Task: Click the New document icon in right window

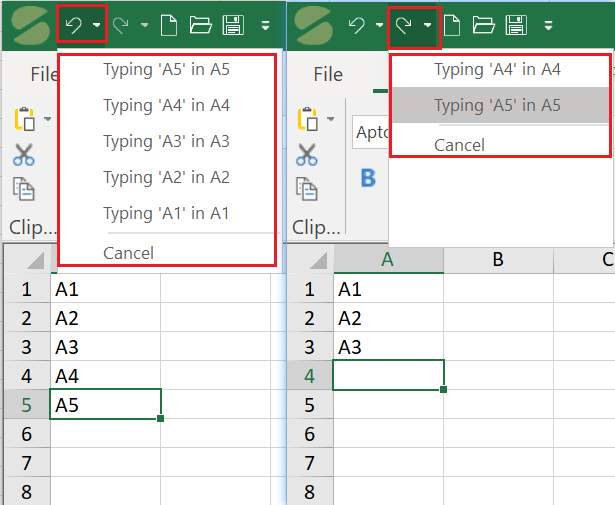Action: click(452, 25)
